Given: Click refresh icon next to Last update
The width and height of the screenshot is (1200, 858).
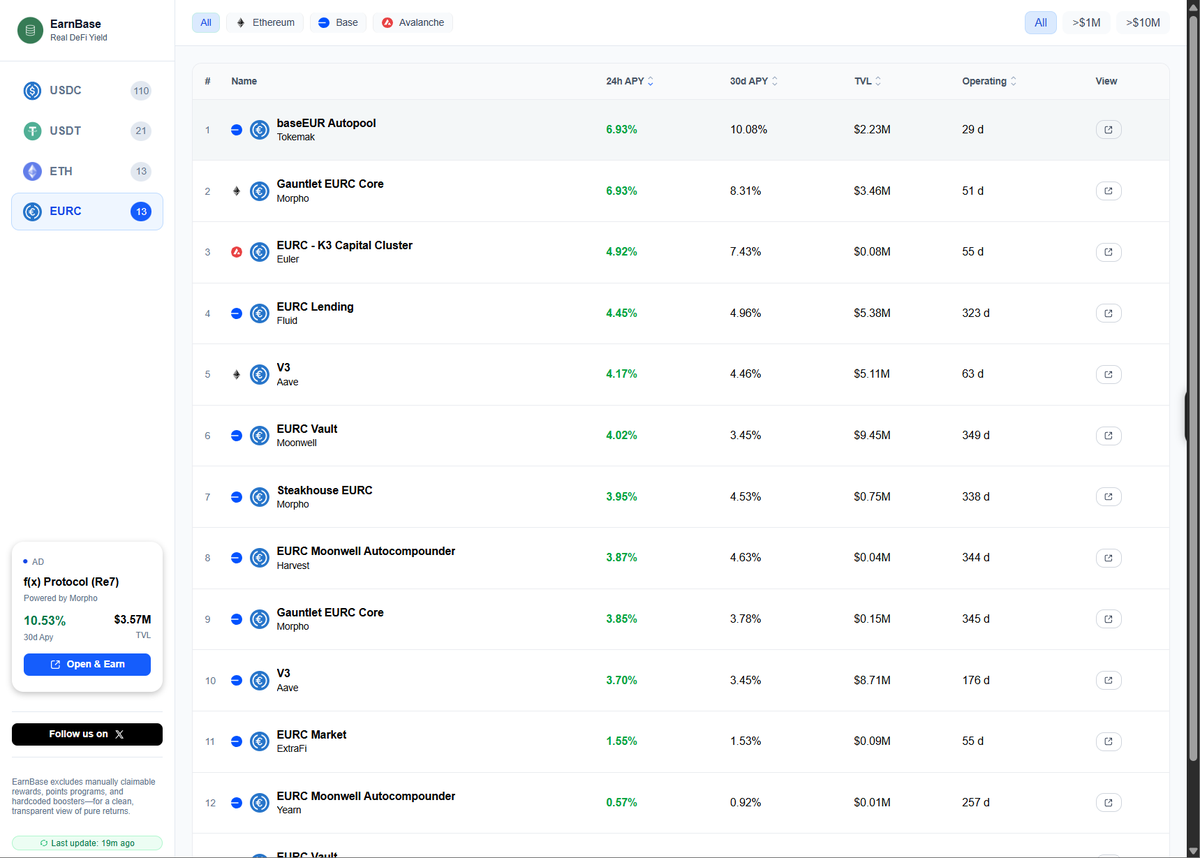Looking at the screenshot, I should [44, 843].
